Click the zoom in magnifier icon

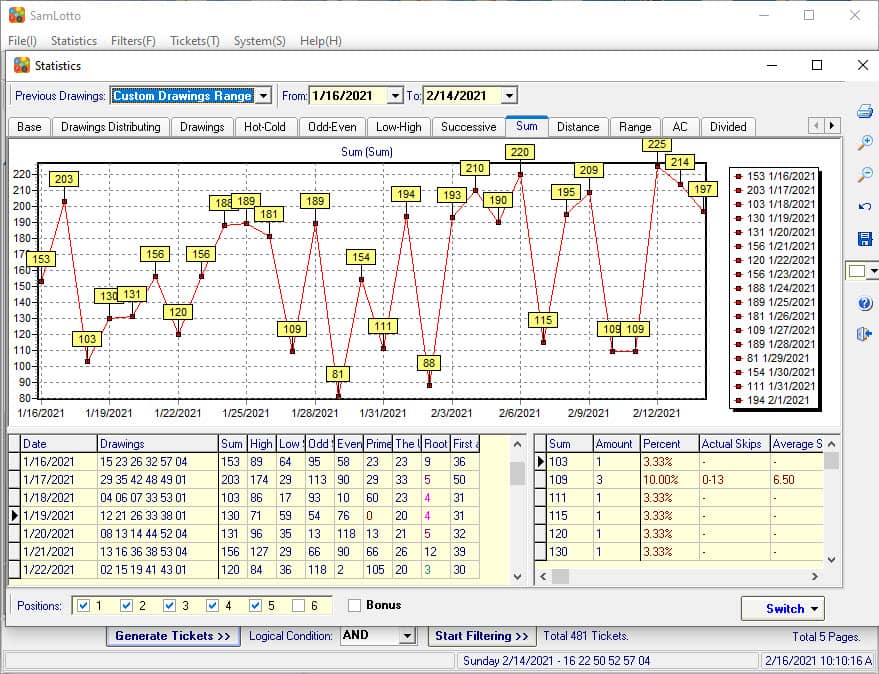pos(864,142)
